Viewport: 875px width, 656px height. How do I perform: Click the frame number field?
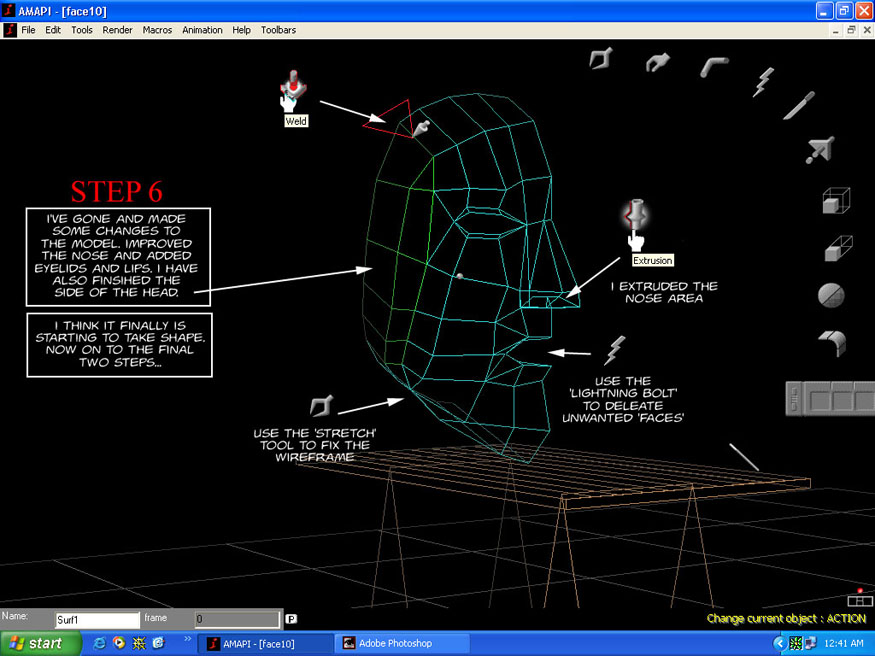[x=236, y=620]
